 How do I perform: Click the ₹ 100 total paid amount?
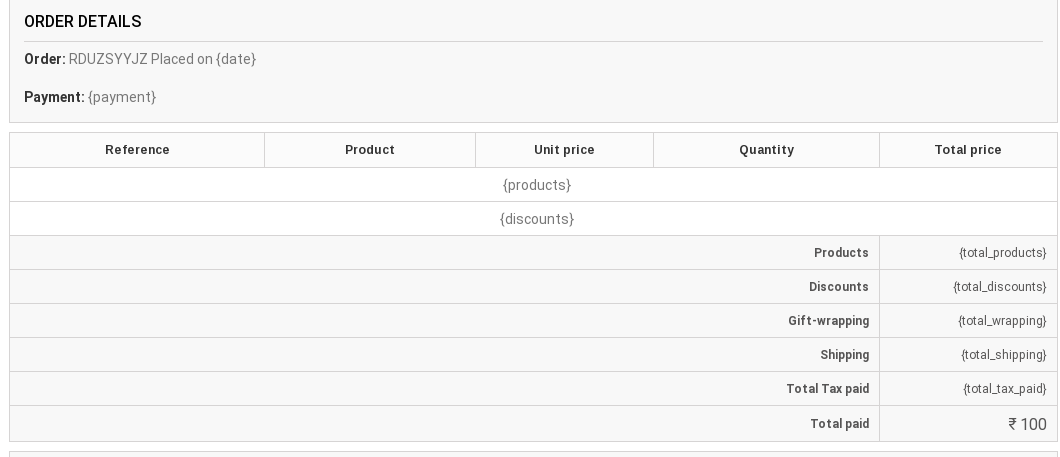coord(1027,424)
